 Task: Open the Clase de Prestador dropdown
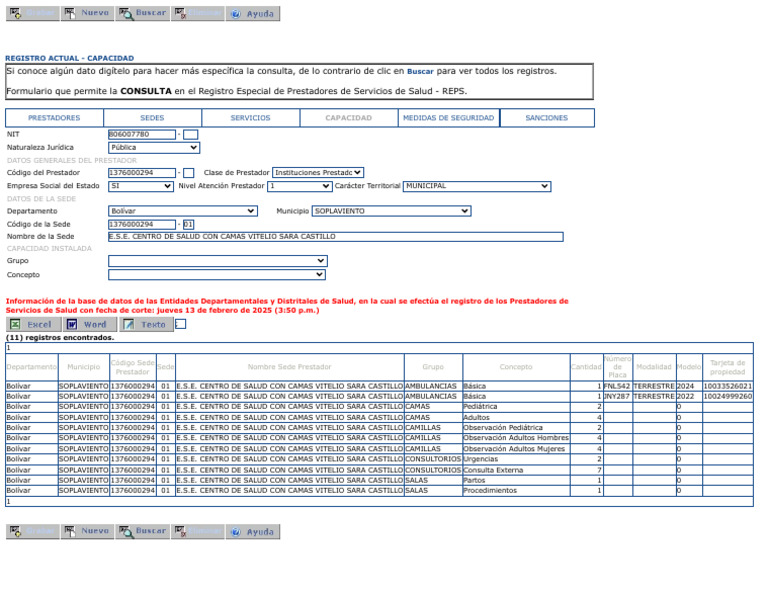(318, 172)
